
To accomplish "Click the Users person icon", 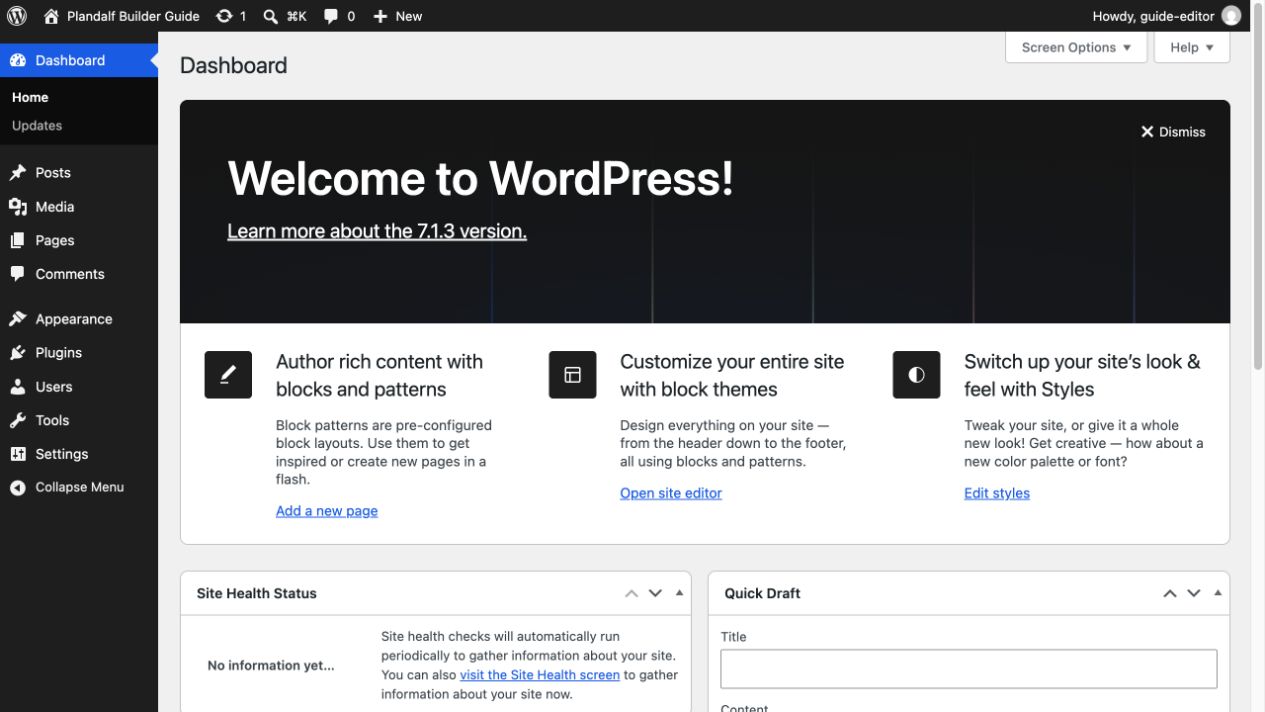I will [x=18, y=387].
